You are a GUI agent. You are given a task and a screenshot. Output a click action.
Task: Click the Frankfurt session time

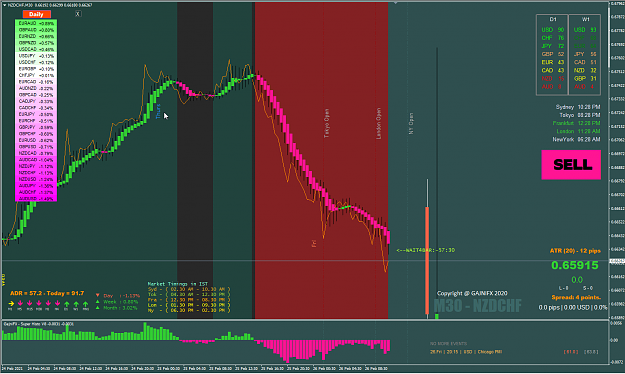576,123
